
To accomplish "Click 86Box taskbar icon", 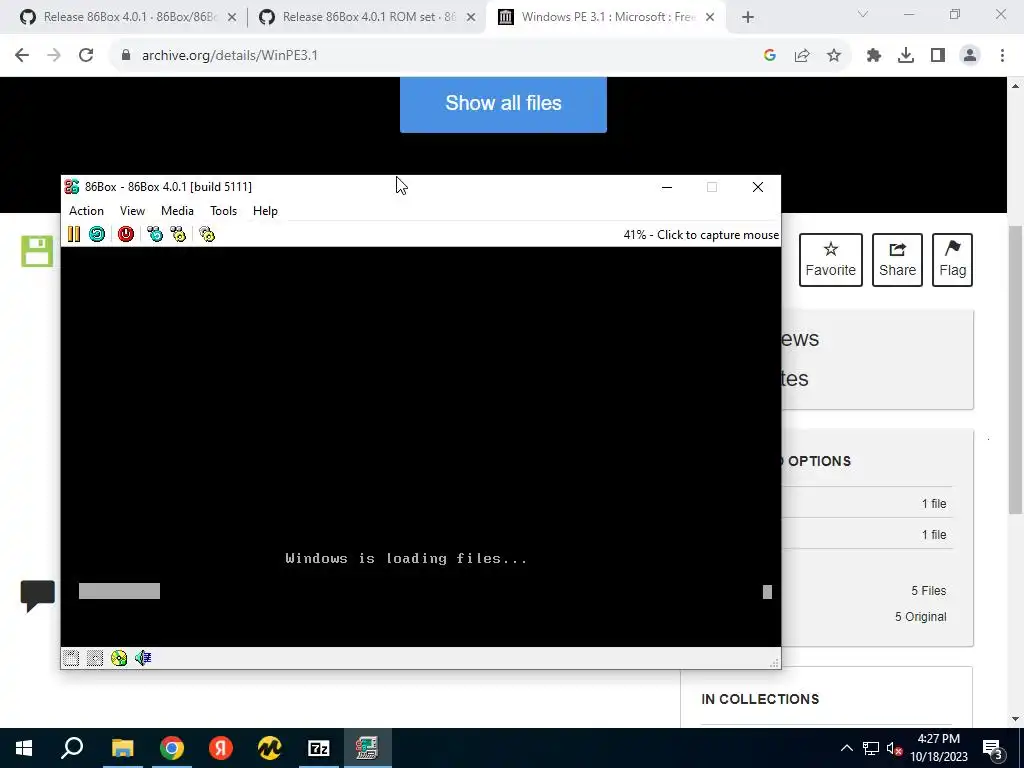I will pos(367,748).
